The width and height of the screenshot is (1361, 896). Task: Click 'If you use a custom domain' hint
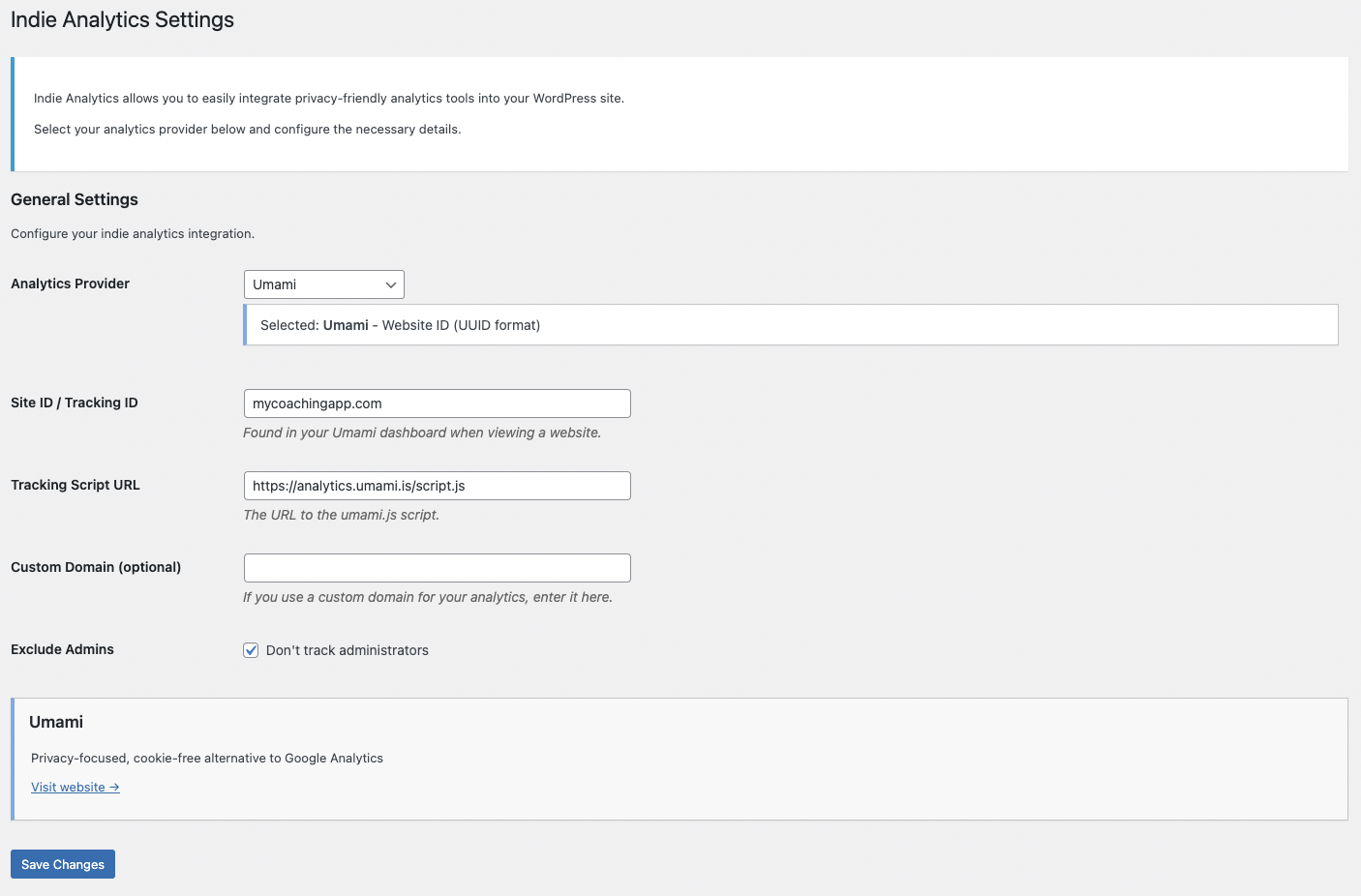[x=428, y=597]
